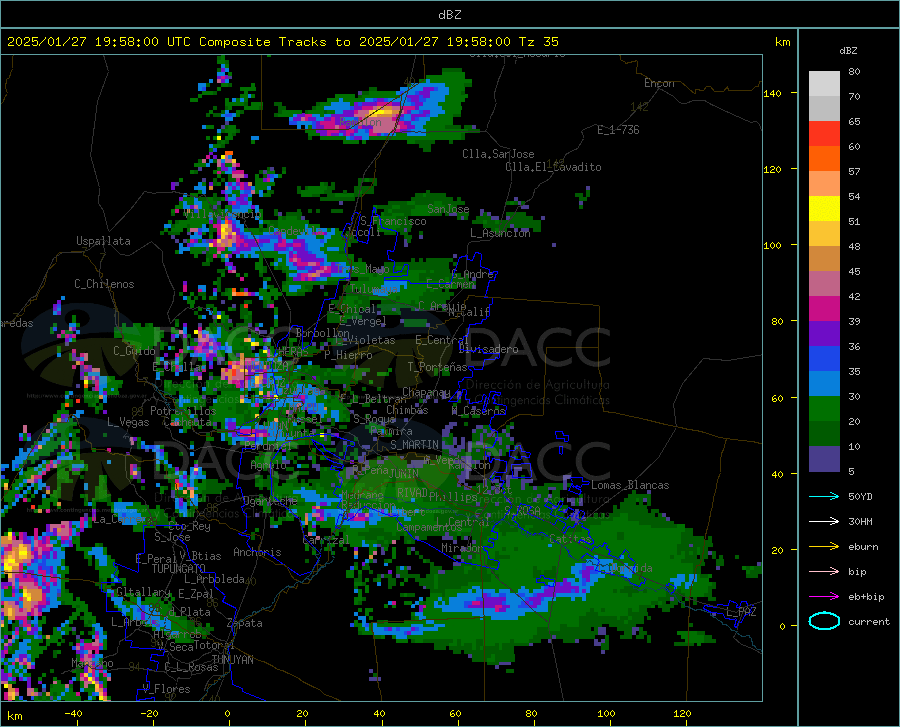Click the legend label 'current'
This screenshot has width=900, height=727.
pos(869,621)
